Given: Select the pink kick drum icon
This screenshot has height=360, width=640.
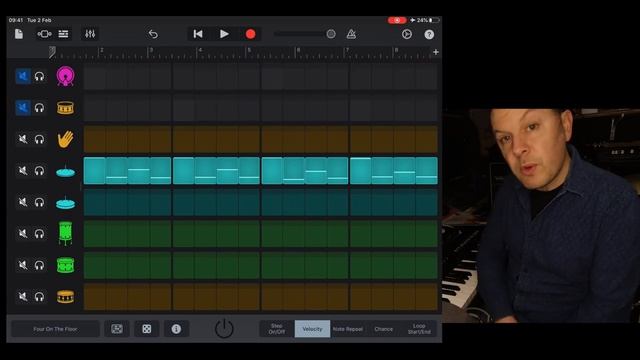Looking at the screenshot, I should [x=65, y=76].
